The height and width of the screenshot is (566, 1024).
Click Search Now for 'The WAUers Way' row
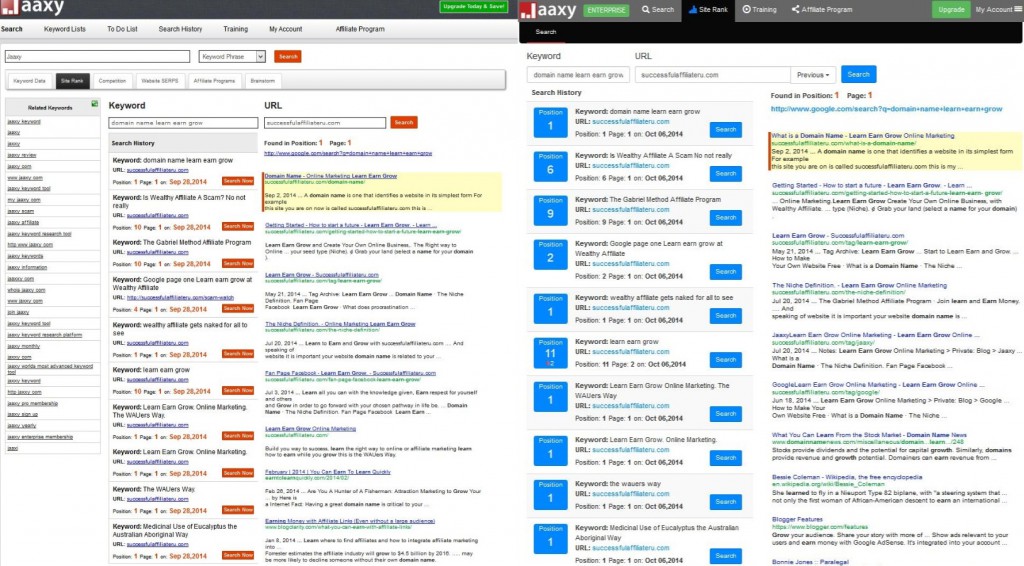point(238,511)
